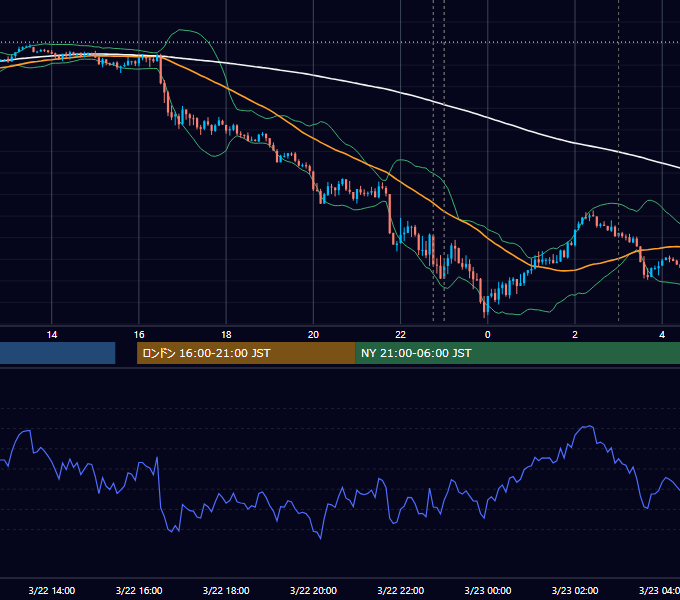This screenshot has height=600, width=680.
Task: Click the 3/22 14:00 date label
Action: click(52, 590)
